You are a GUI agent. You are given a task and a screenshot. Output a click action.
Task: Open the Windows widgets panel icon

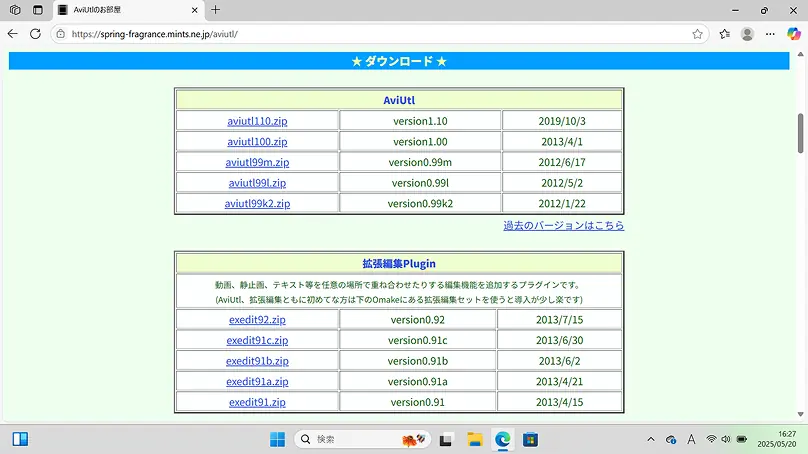[x=20, y=439]
